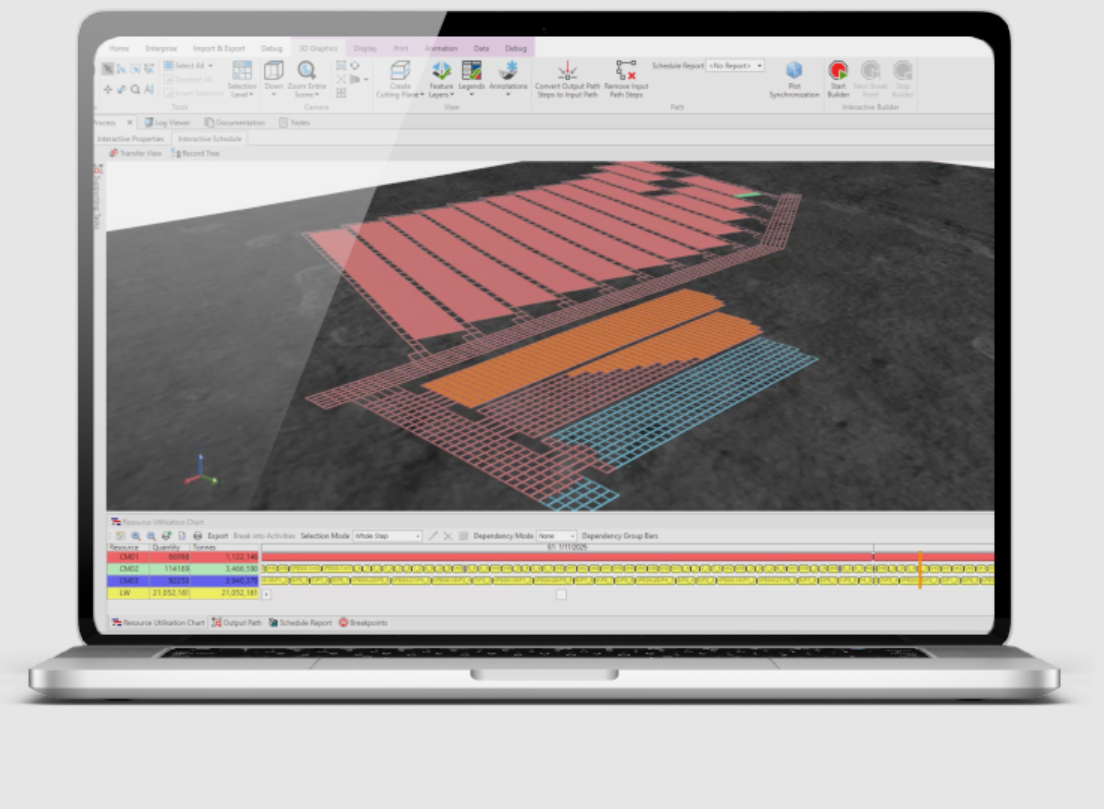
Task: Open the Print contextual tab
Action: (x=401, y=49)
